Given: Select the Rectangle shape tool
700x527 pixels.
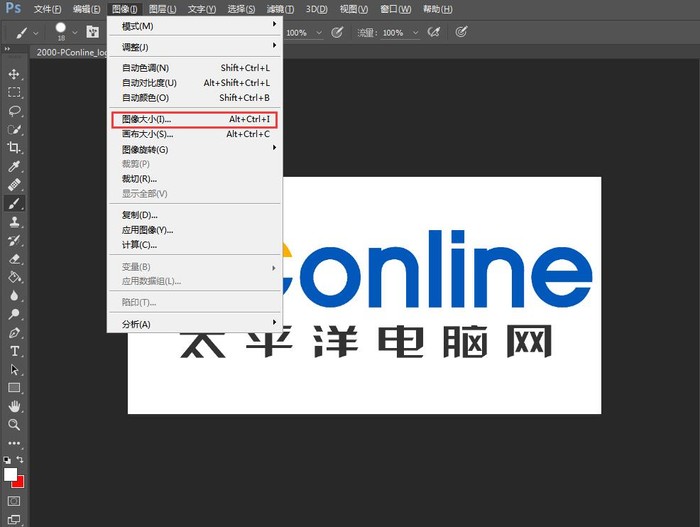Looking at the screenshot, I should coord(14,388).
